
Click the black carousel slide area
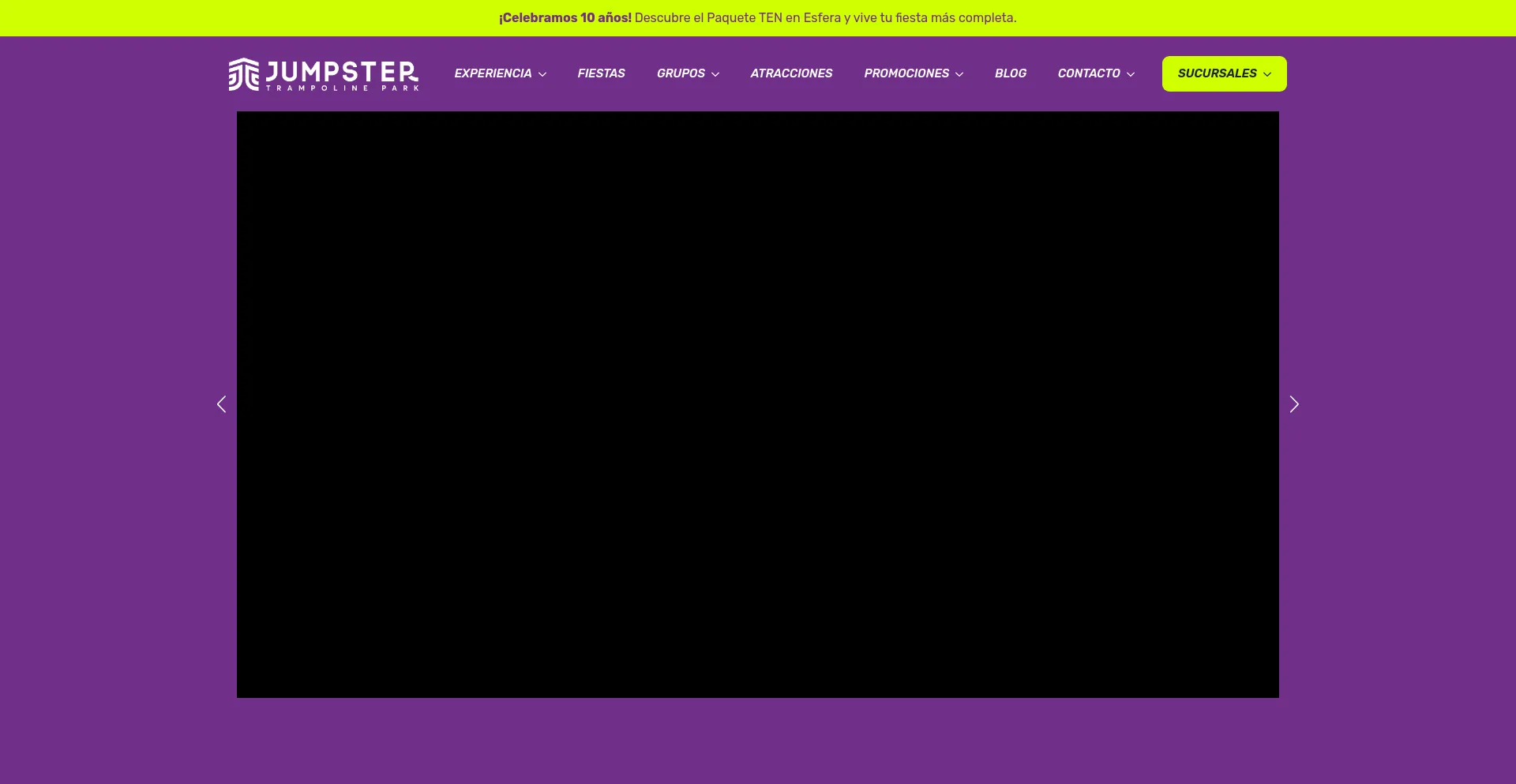(758, 404)
